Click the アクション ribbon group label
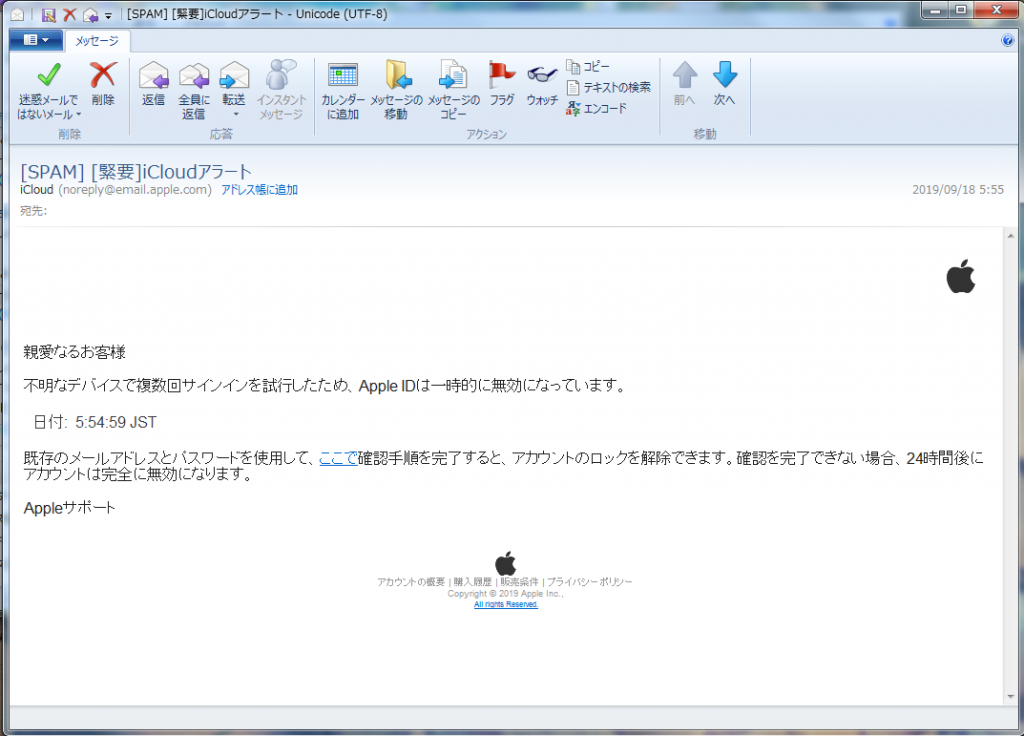The image size is (1024, 736). [x=487, y=134]
